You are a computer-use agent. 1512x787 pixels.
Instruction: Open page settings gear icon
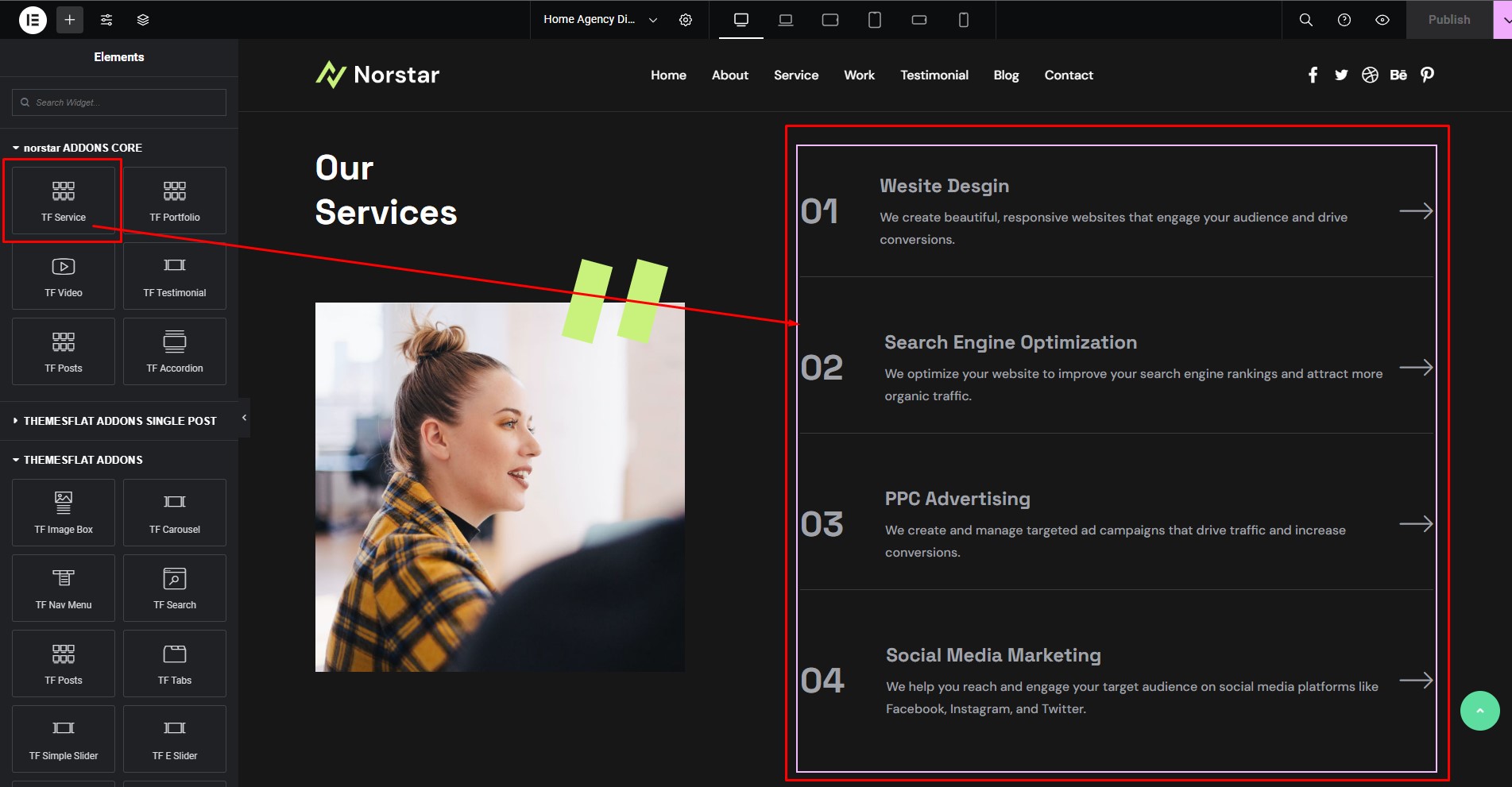pos(686,20)
